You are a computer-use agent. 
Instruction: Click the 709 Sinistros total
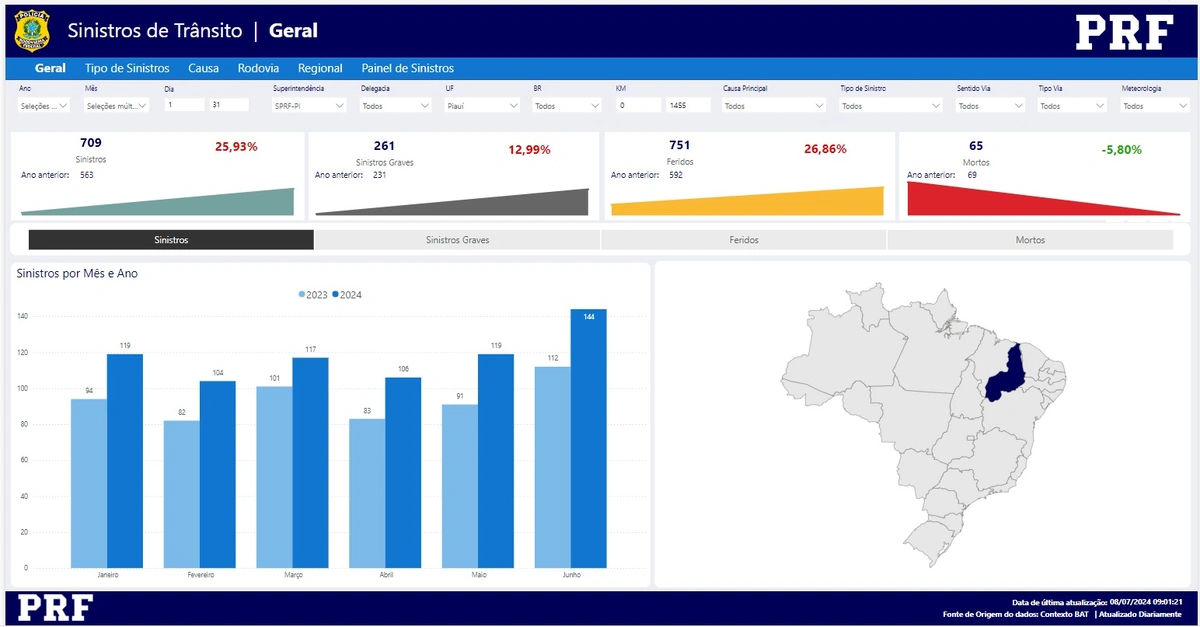[x=91, y=143]
